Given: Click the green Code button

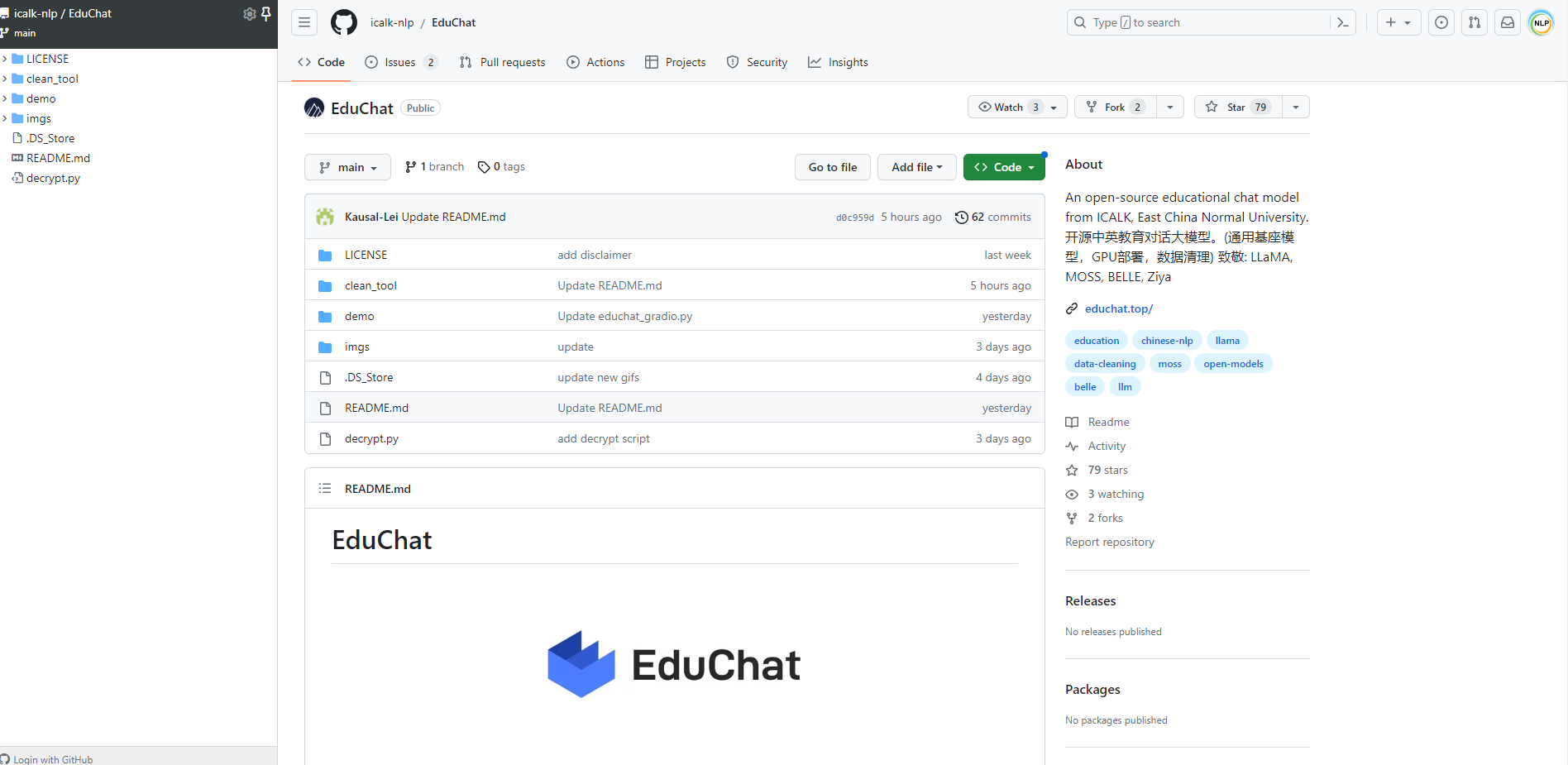Looking at the screenshot, I should tap(1003, 167).
